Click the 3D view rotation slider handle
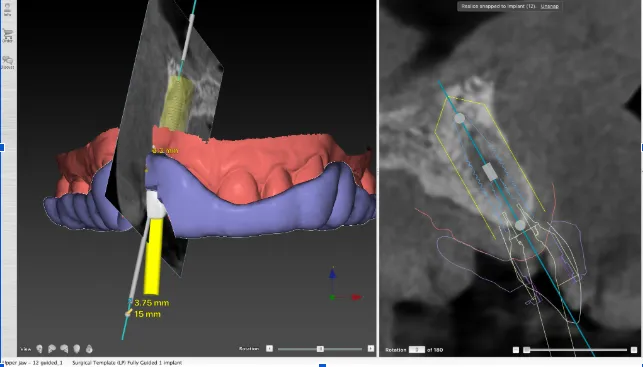Image resolution: width=643 pixels, height=367 pixels. [x=320, y=349]
